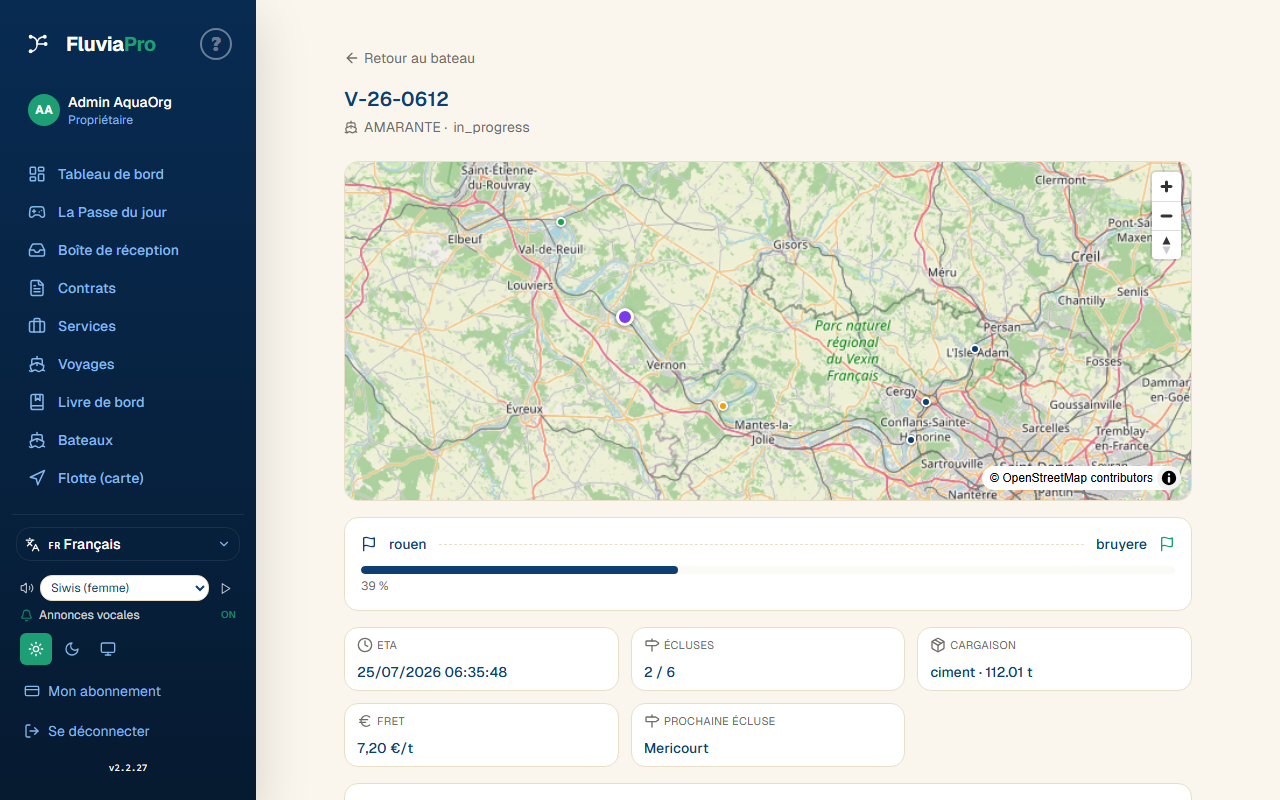The height and width of the screenshot is (800, 1280).
Task: Click cargo value ciment · 112.01 t
Action: click(x=981, y=672)
